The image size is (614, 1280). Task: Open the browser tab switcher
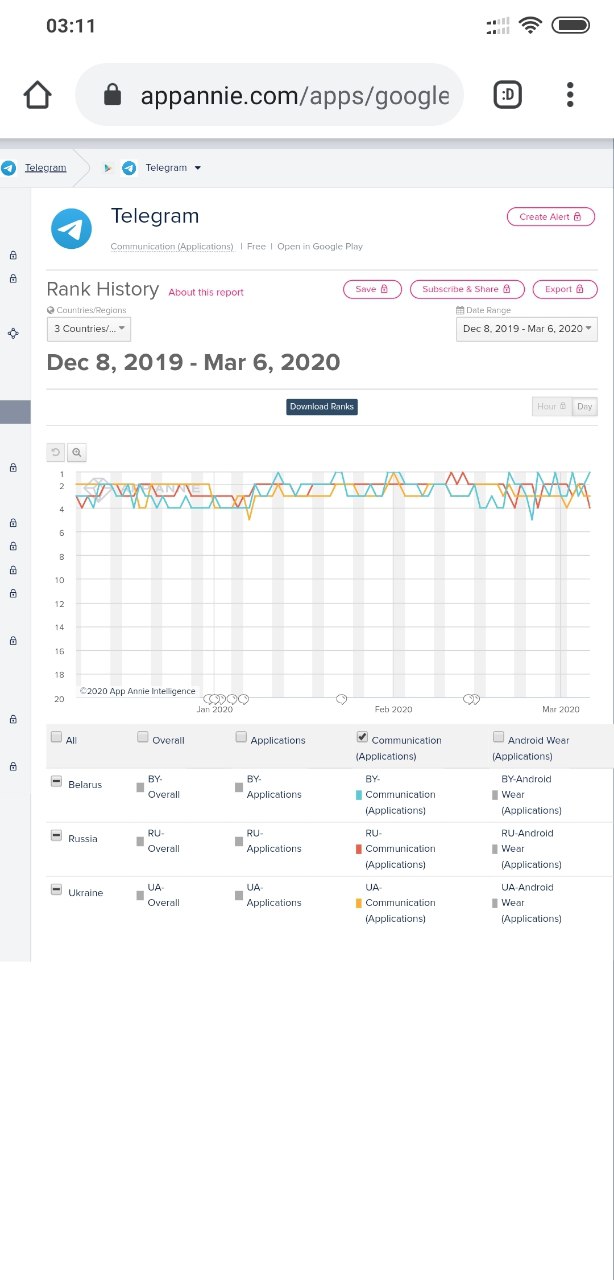tap(508, 95)
